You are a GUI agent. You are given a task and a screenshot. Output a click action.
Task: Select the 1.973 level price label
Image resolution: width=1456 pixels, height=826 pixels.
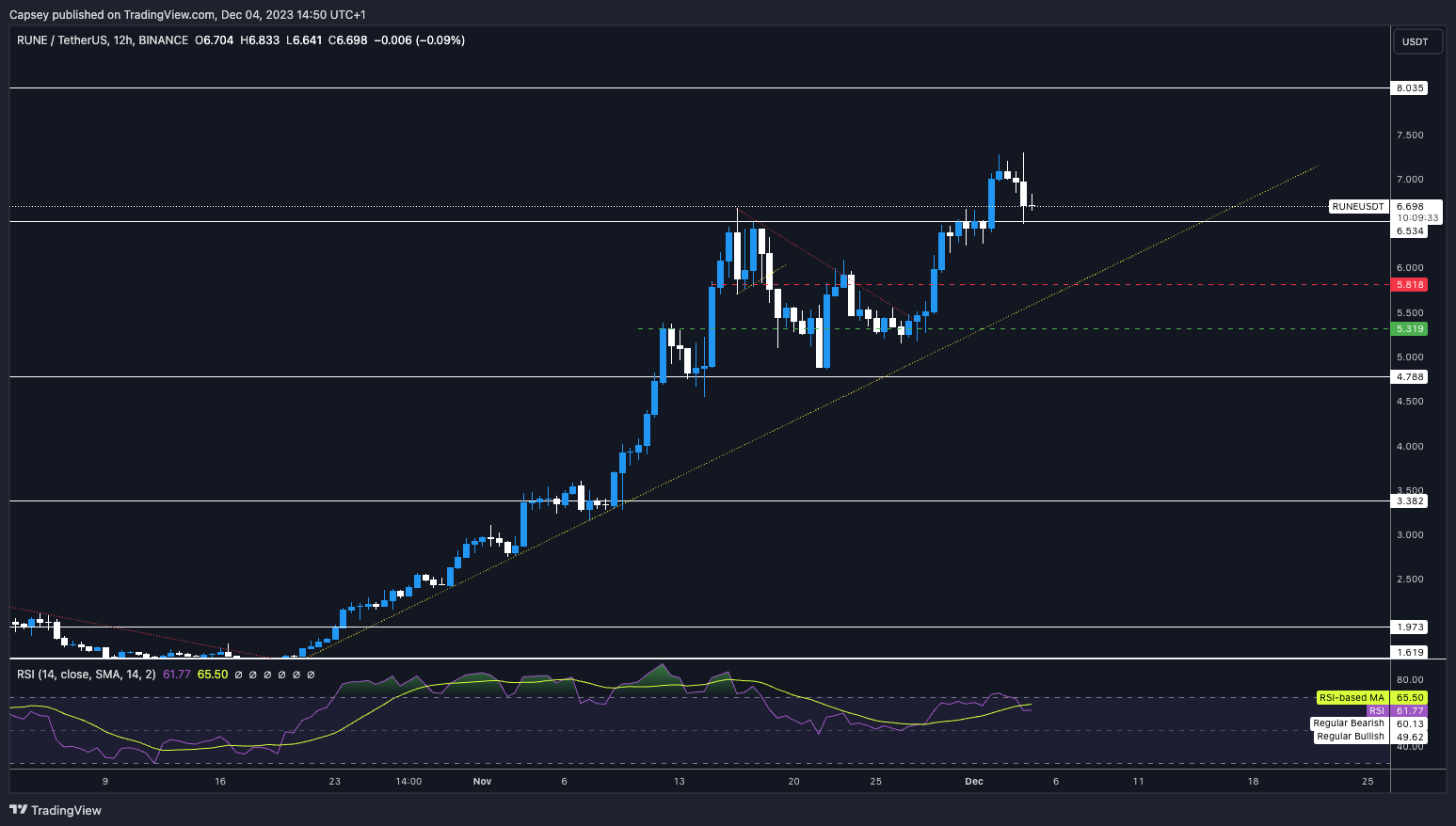tap(1410, 627)
